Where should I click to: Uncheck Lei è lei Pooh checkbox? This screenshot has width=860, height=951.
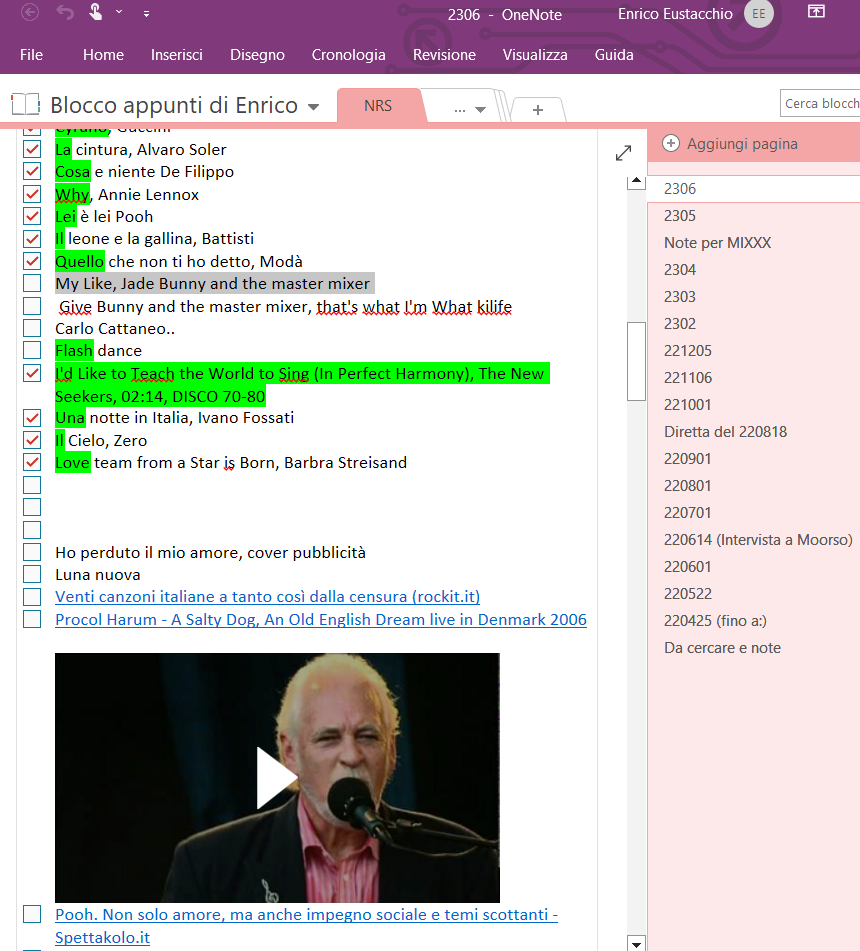pyautogui.click(x=32, y=217)
